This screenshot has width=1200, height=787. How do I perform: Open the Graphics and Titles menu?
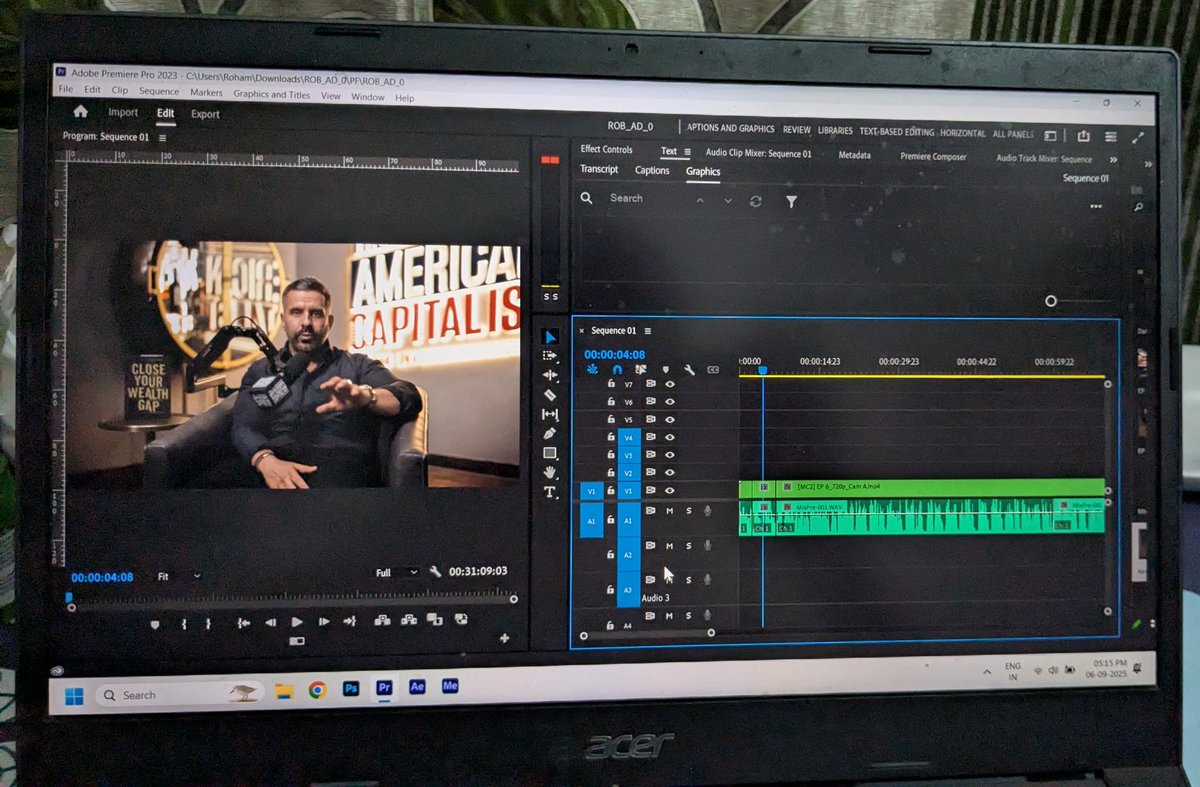(x=272, y=94)
